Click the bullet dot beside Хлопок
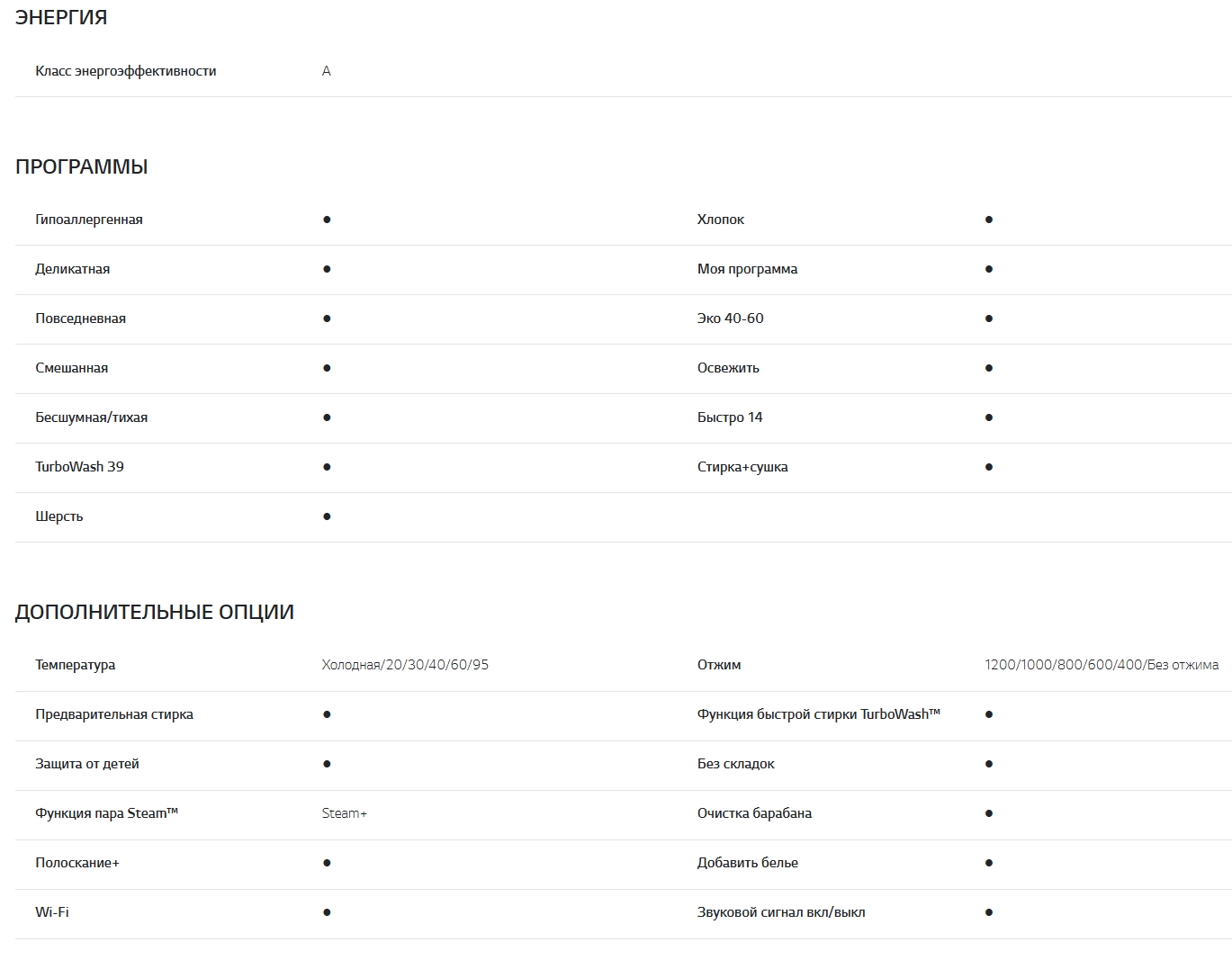This screenshot has width=1232, height=960. coord(989,220)
